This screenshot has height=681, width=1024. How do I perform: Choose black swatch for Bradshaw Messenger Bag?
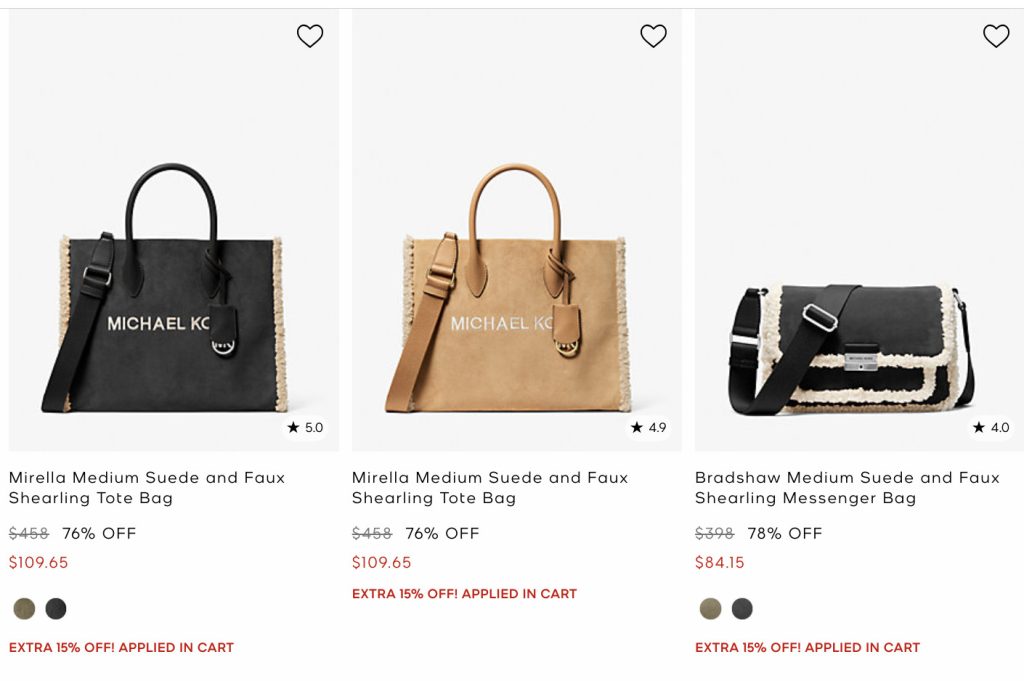point(742,608)
